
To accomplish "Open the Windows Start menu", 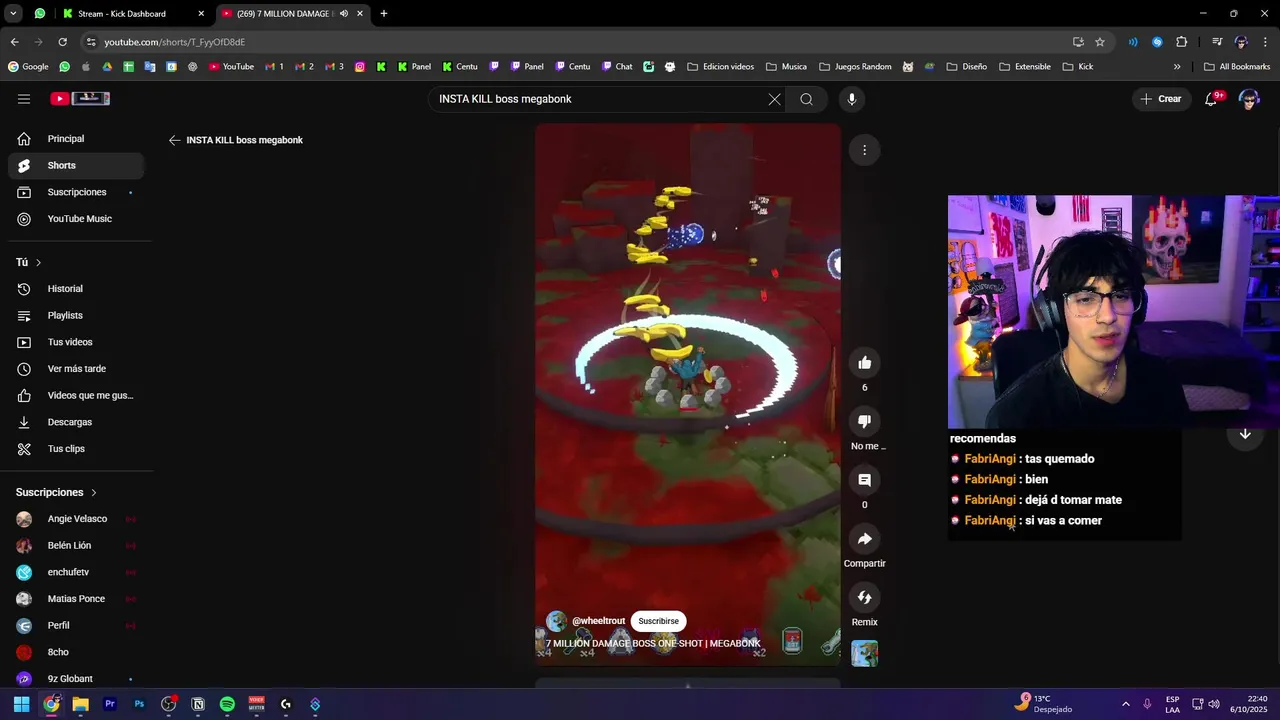I will [x=21, y=704].
